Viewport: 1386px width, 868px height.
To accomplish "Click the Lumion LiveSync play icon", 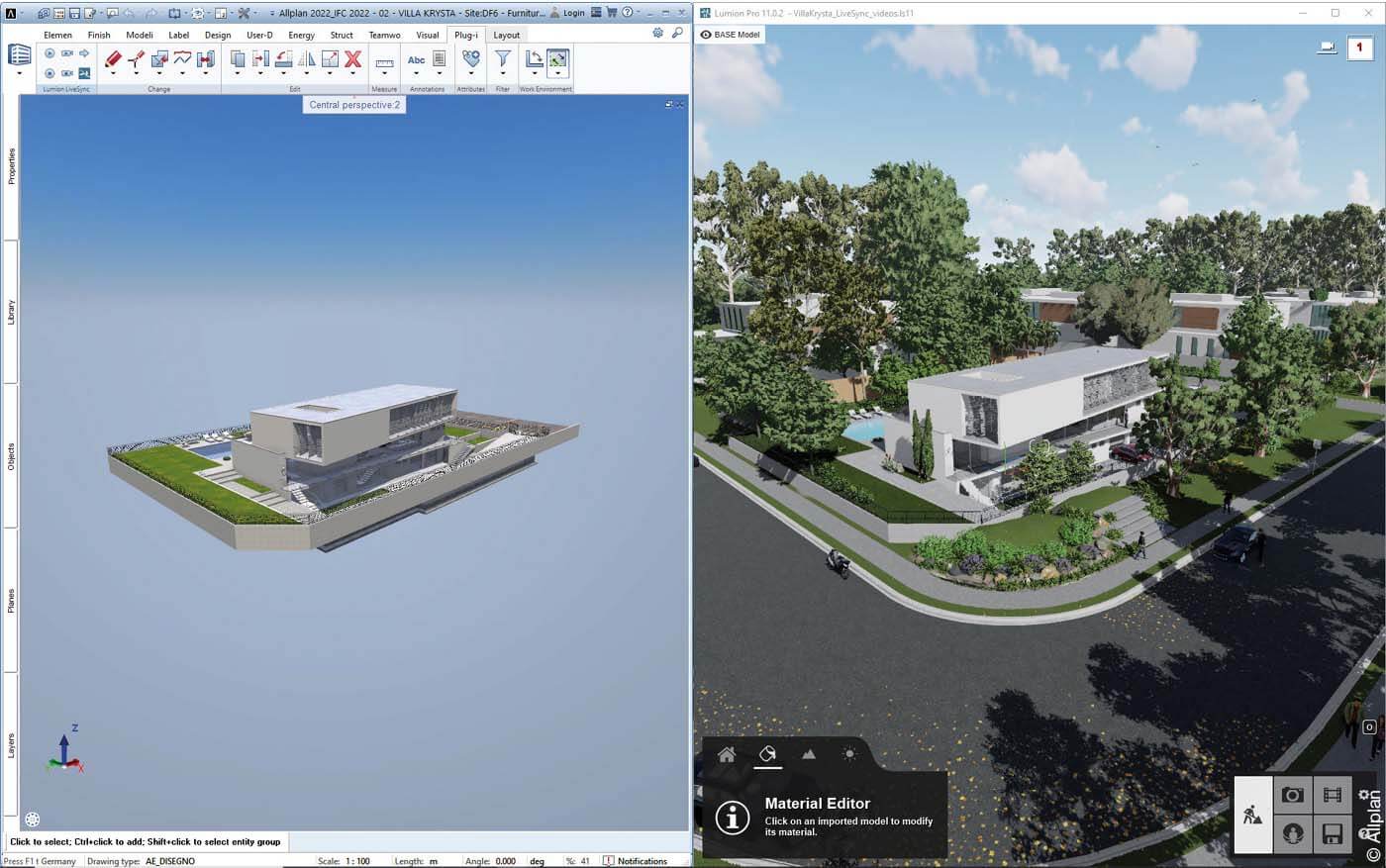I will coord(49,53).
